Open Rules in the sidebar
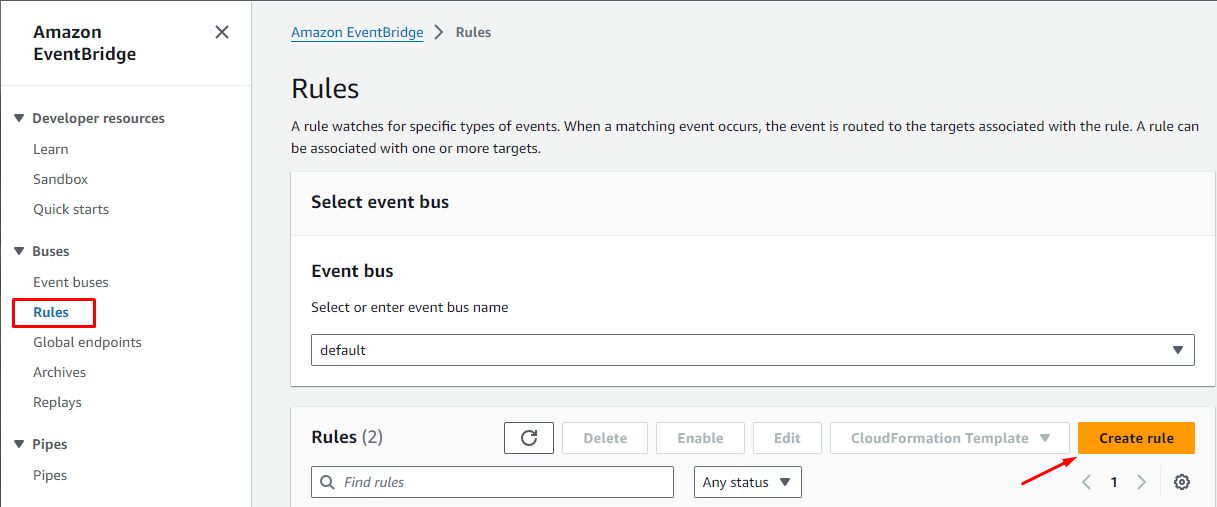The image size is (1217, 507). 51,312
